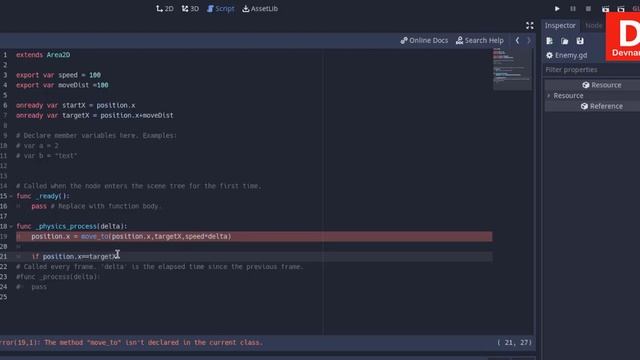Click the line and column indicator
640x360 pixels.
tap(514, 342)
